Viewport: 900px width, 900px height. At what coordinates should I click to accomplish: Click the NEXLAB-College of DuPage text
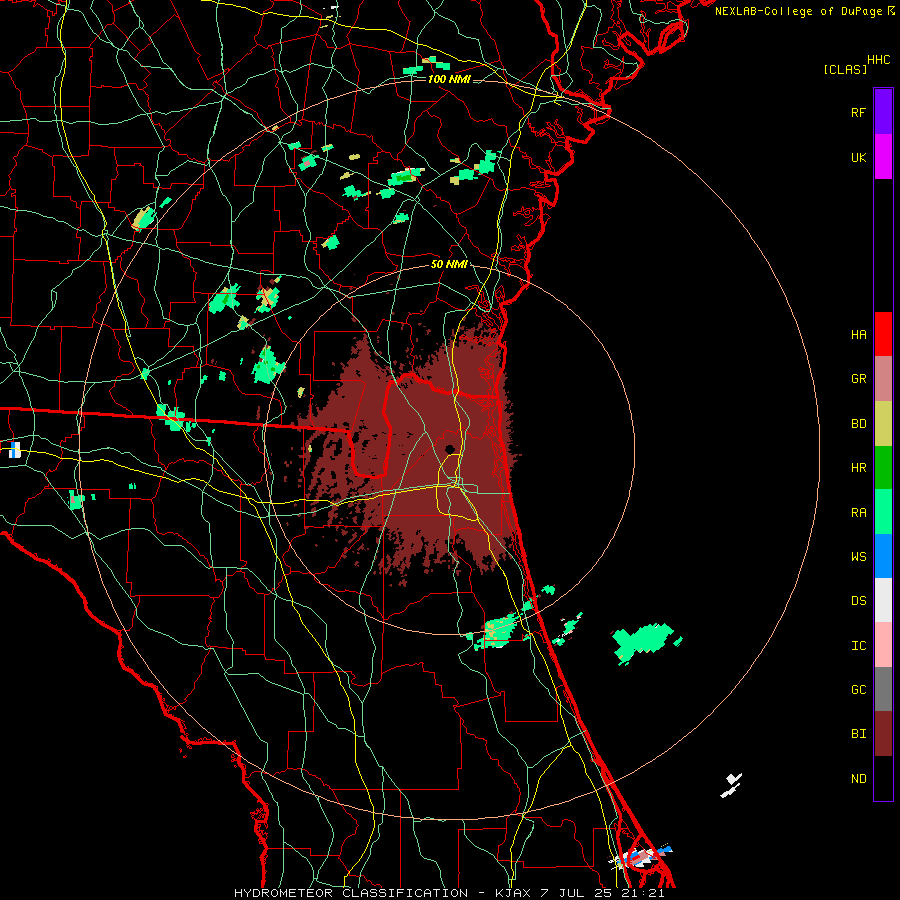[799, 11]
